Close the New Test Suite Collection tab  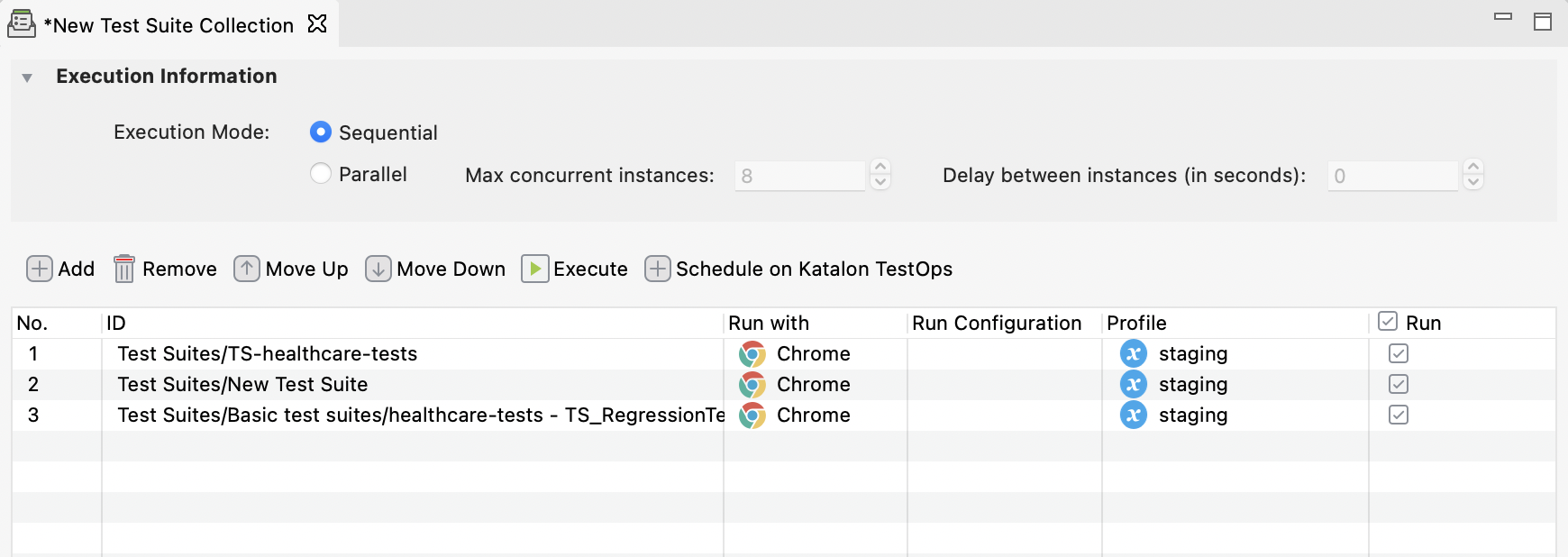(x=317, y=24)
